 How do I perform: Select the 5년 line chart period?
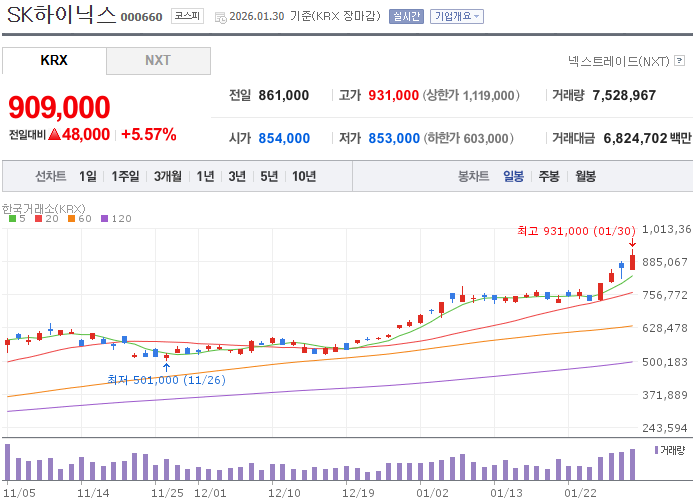pyautogui.click(x=269, y=176)
